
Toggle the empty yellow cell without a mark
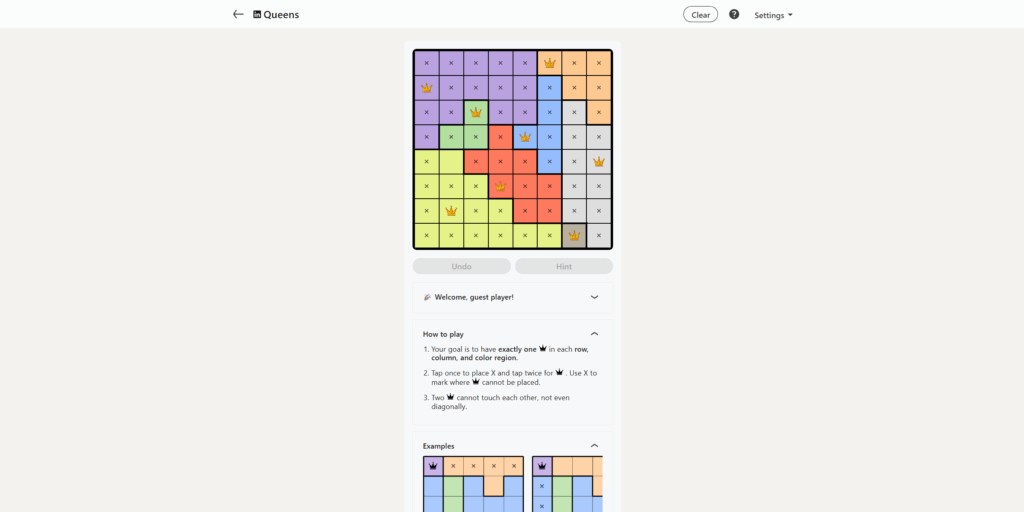(x=451, y=161)
